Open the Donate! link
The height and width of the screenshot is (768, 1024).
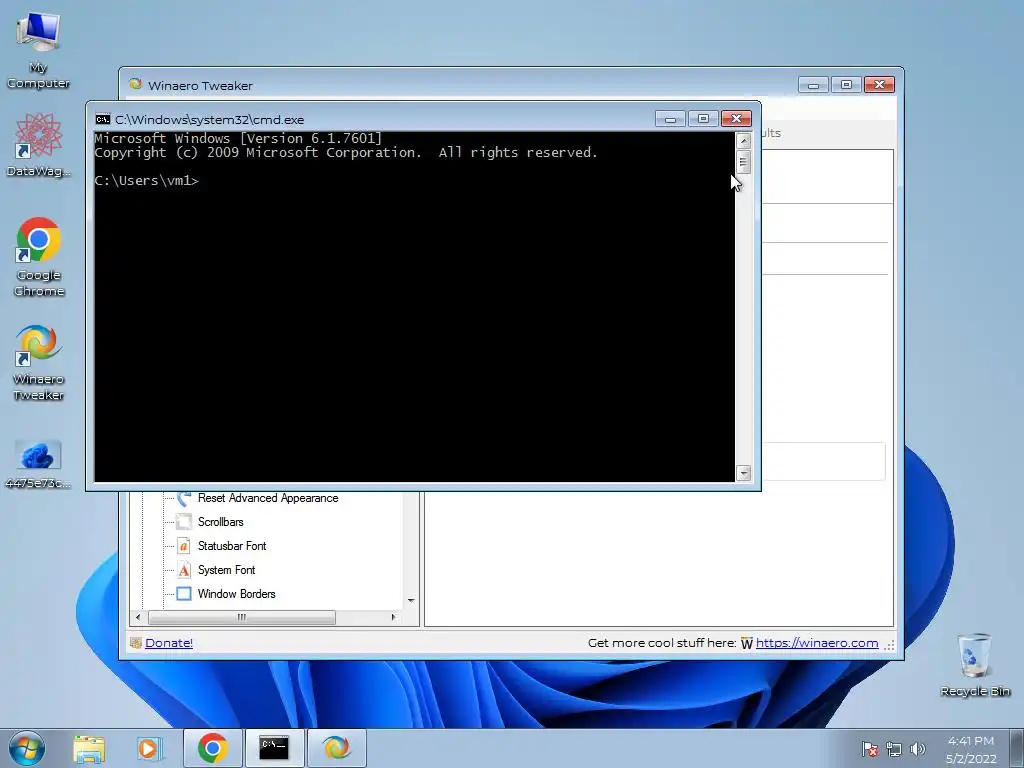168,643
